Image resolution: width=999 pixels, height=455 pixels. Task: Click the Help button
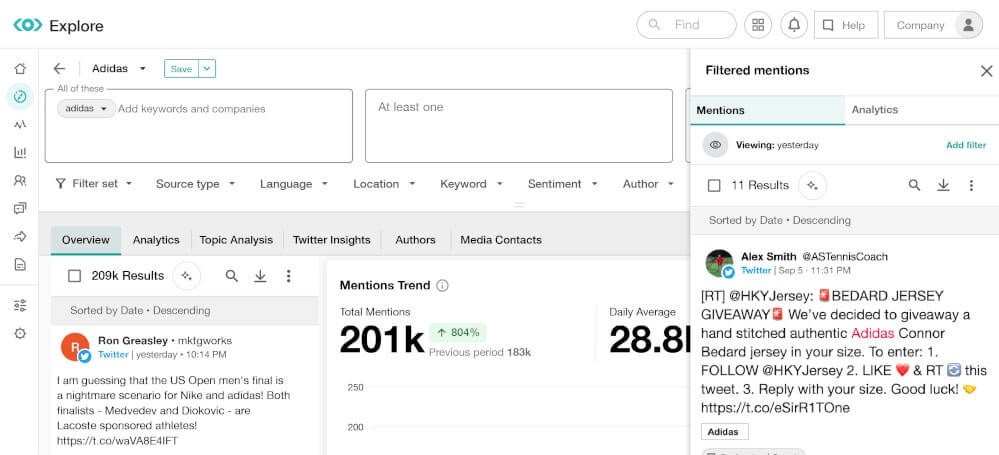[846, 25]
